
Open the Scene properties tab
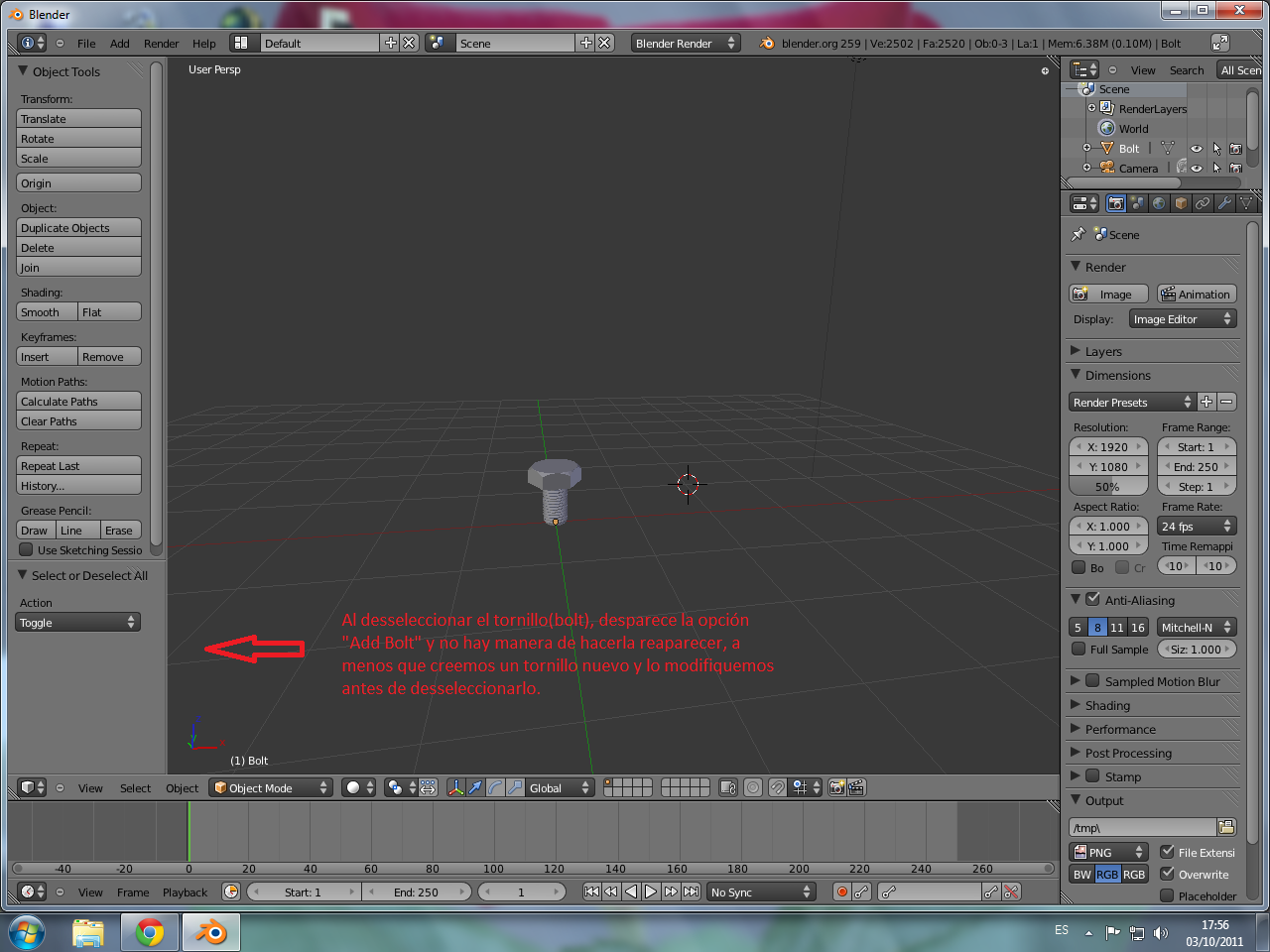click(x=1137, y=203)
